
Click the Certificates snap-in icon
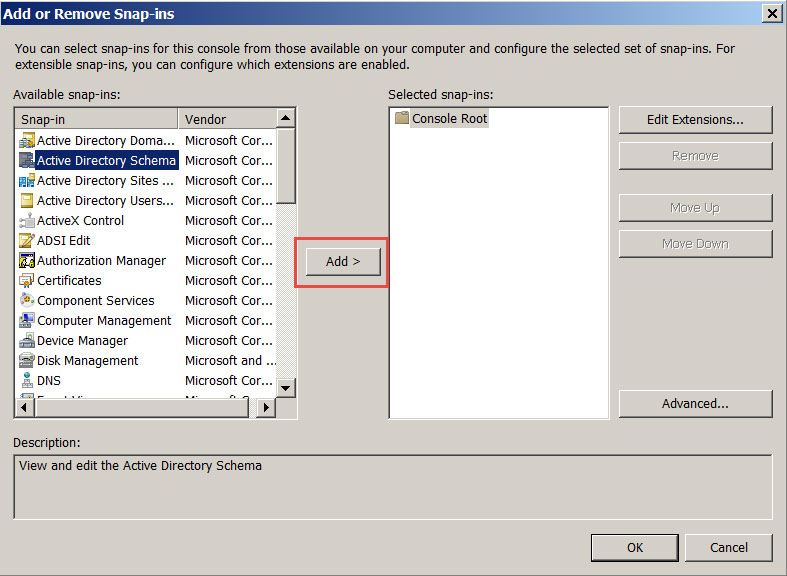click(27, 281)
